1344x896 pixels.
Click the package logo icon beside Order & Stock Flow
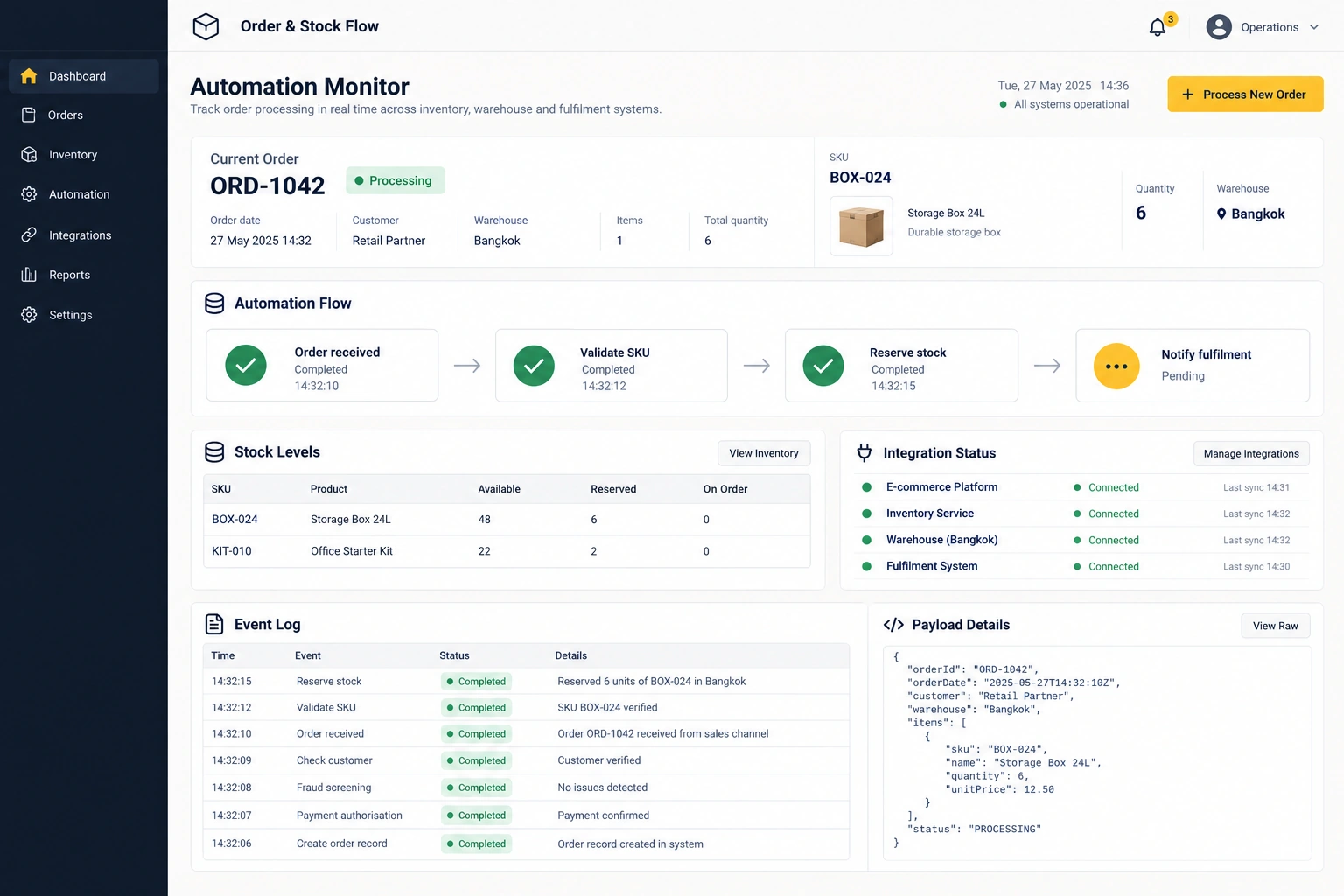click(x=206, y=26)
